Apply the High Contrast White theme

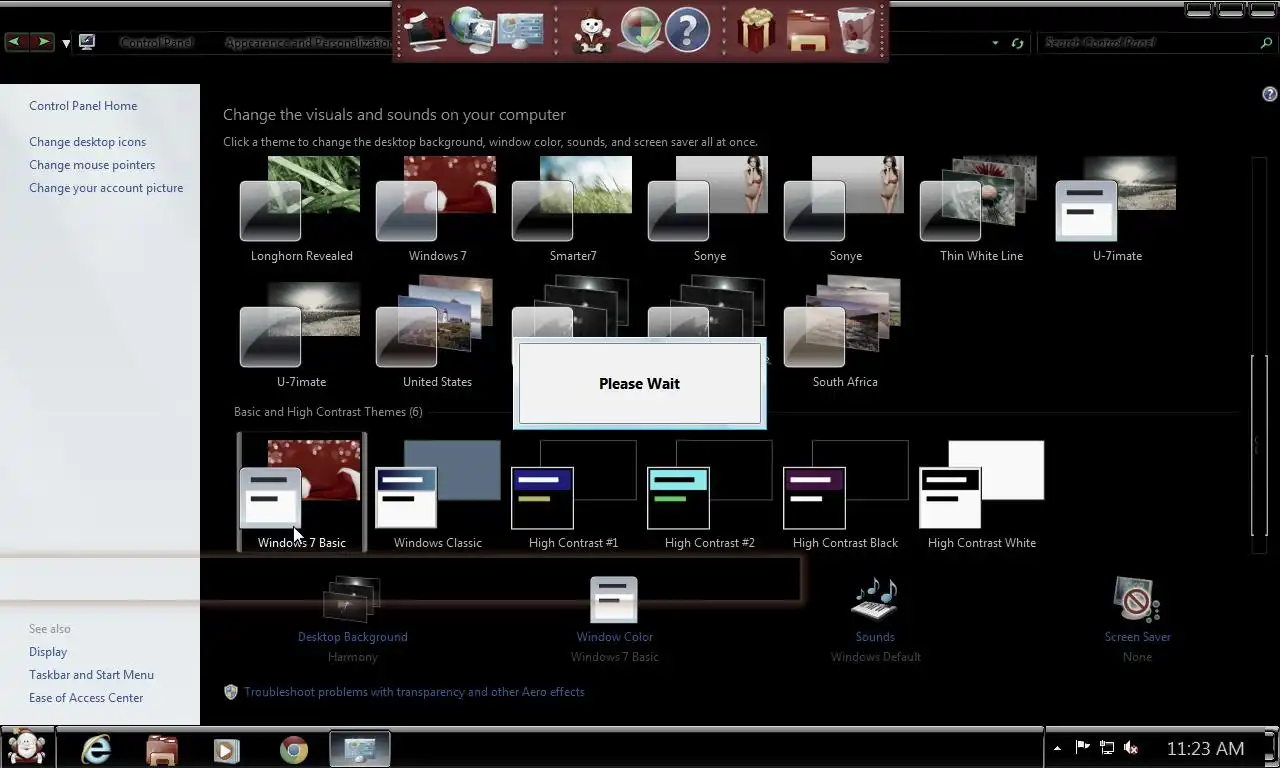(x=981, y=494)
